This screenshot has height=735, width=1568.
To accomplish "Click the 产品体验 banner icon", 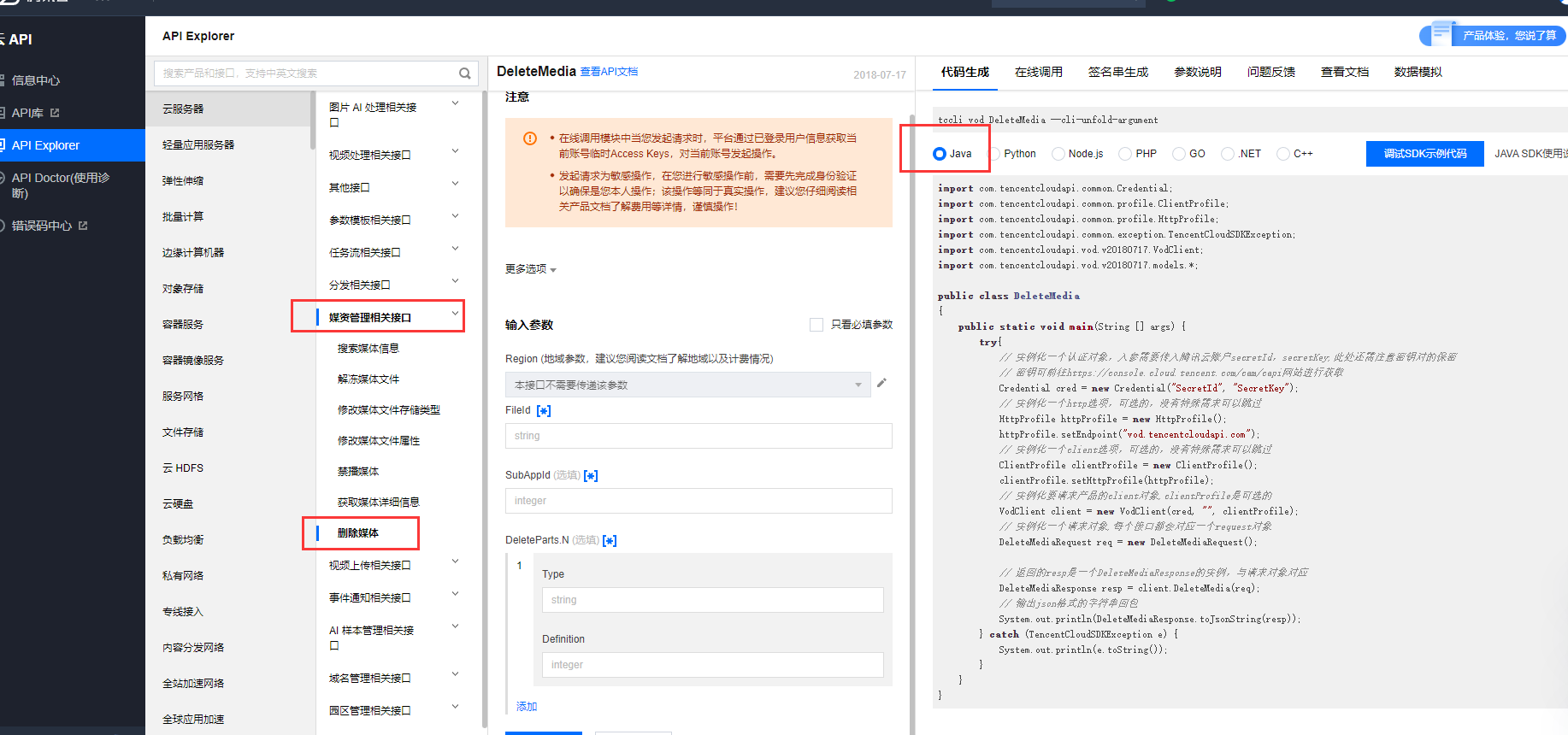I will (x=1441, y=34).
